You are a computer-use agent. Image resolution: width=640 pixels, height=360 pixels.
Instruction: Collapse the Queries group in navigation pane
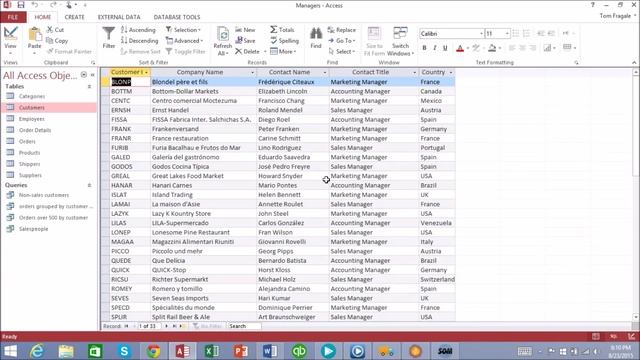pos(89,185)
